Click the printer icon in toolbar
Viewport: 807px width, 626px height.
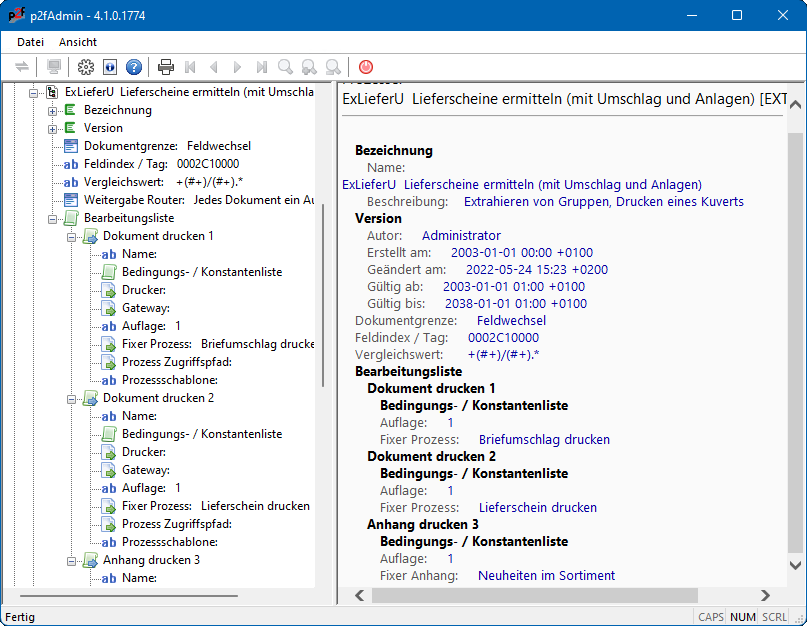pyautogui.click(x=166, y=67)
